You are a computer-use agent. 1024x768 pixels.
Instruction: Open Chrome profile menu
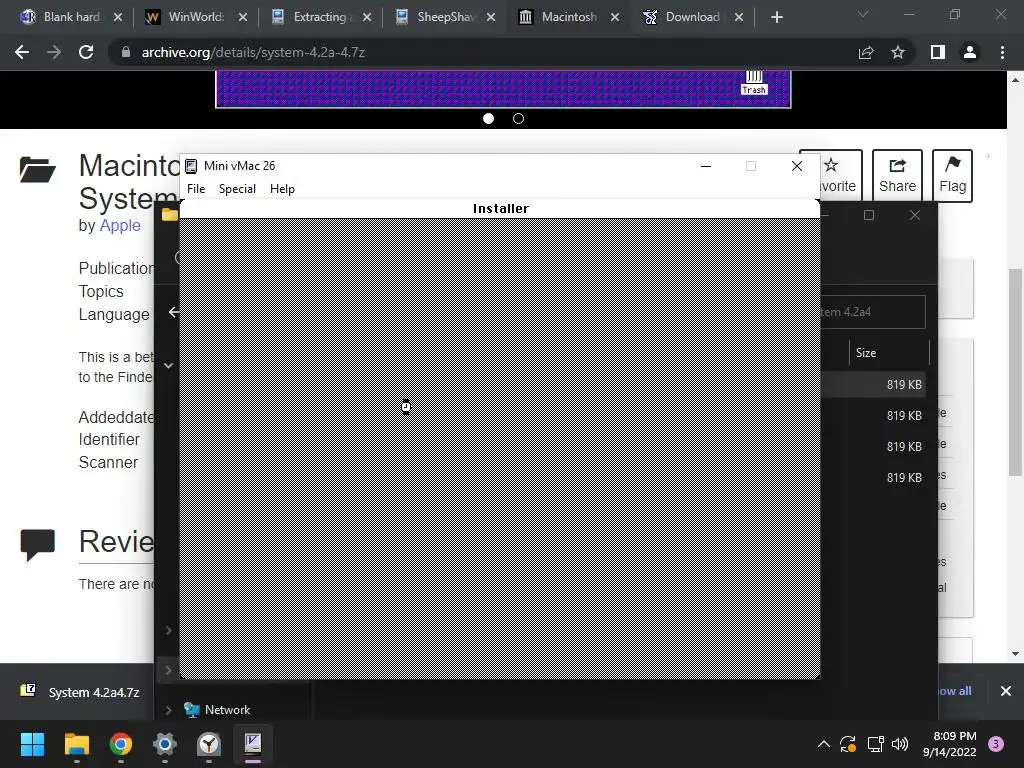(970, 52)
